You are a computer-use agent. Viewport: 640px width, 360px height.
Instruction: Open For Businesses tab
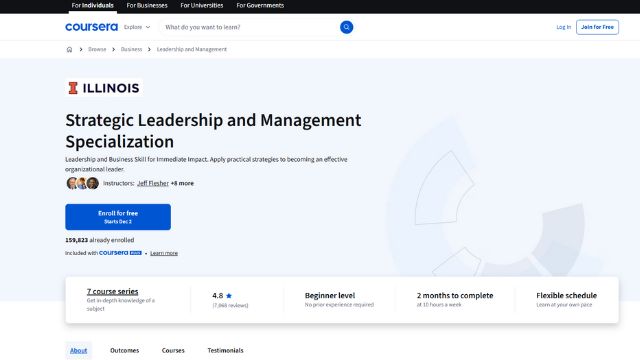[147, 6]
